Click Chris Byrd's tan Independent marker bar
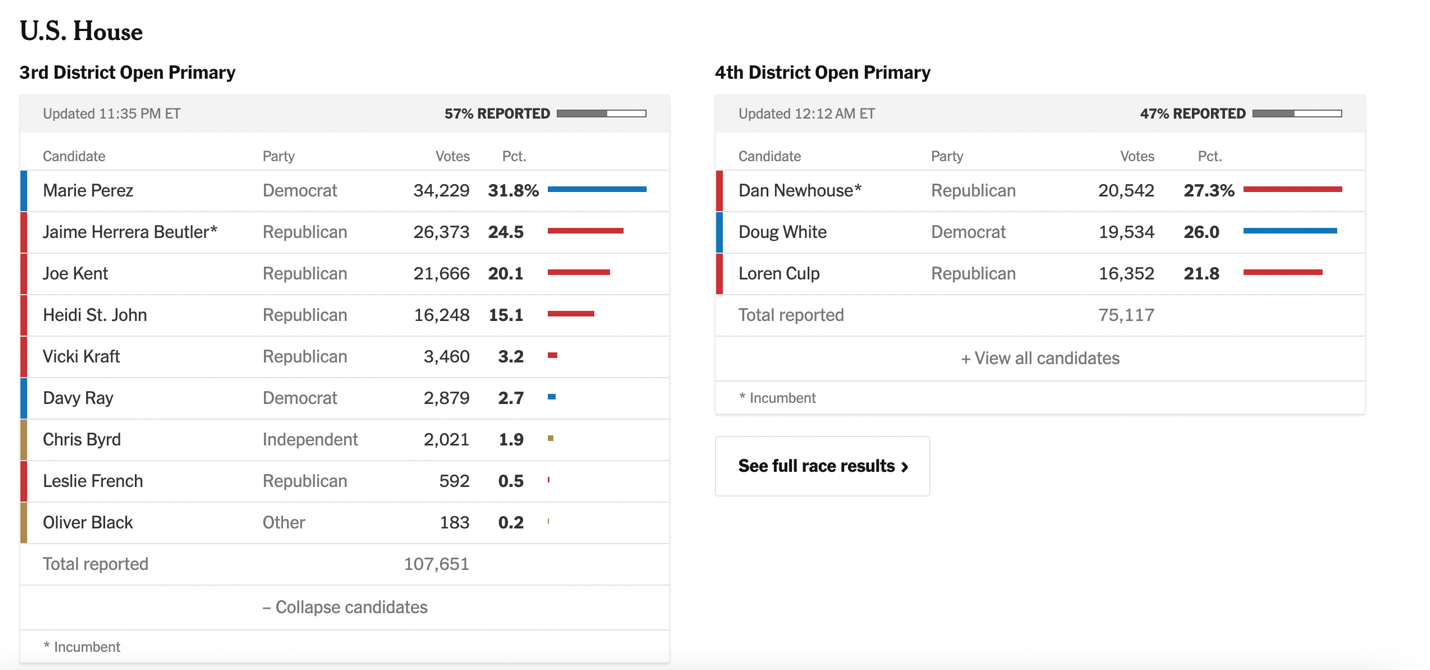 pyautogui.click(x=24, y=439)
